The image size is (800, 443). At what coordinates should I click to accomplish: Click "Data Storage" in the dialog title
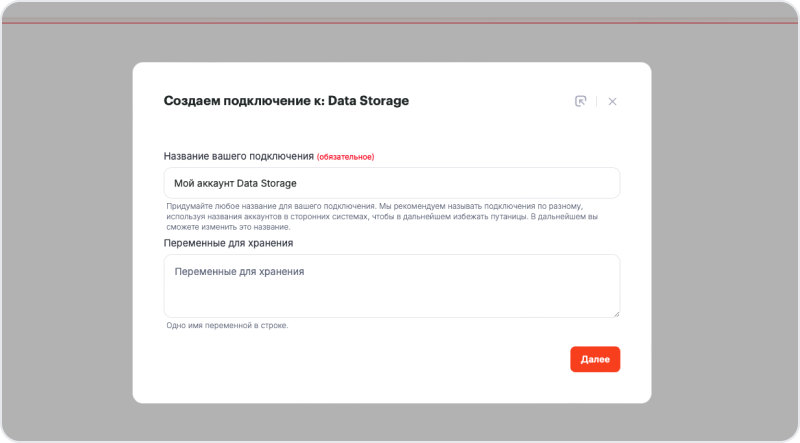(367, 101)
